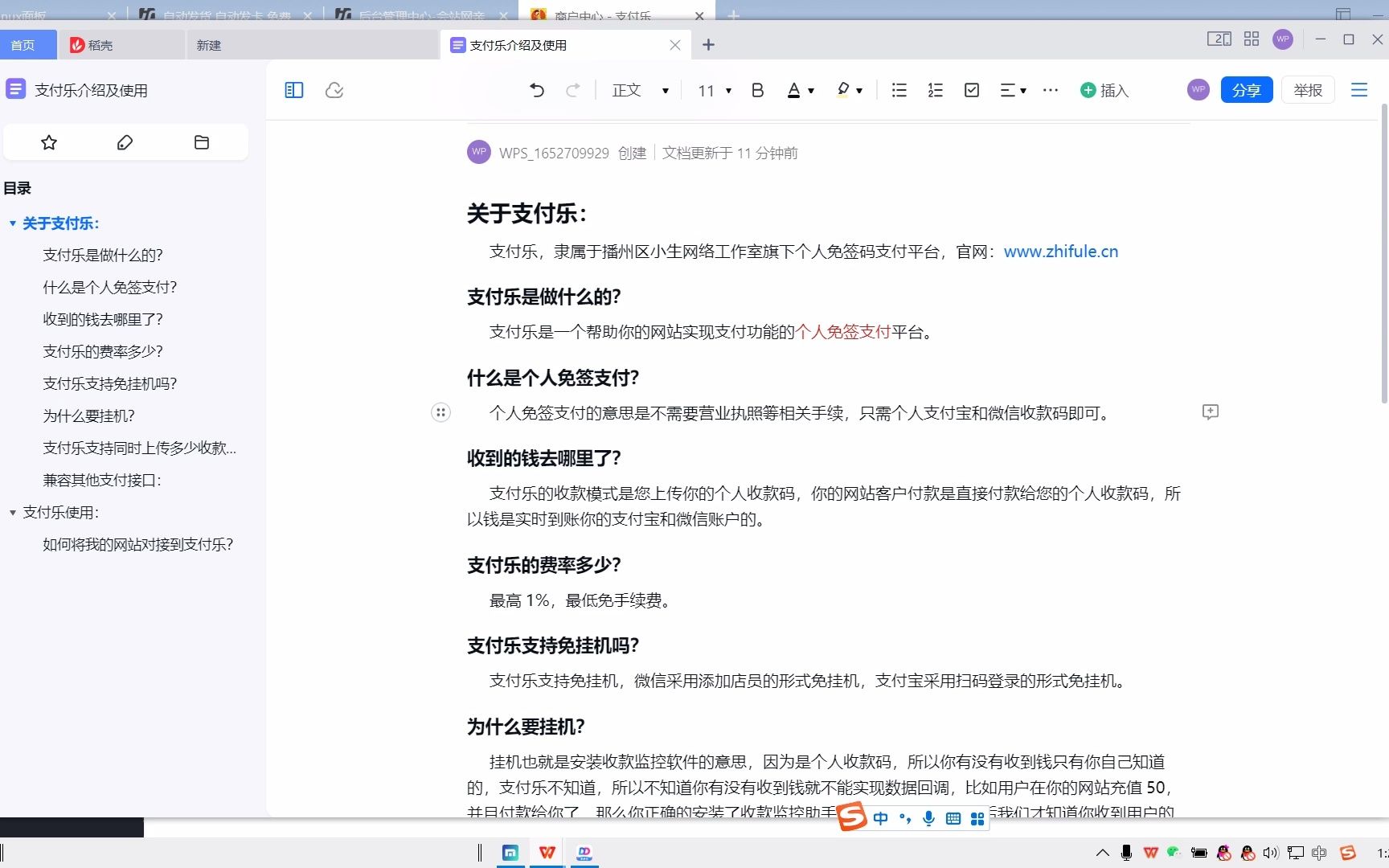
Task: Open the bulleted list icon
Action: [x=898, y=90]
